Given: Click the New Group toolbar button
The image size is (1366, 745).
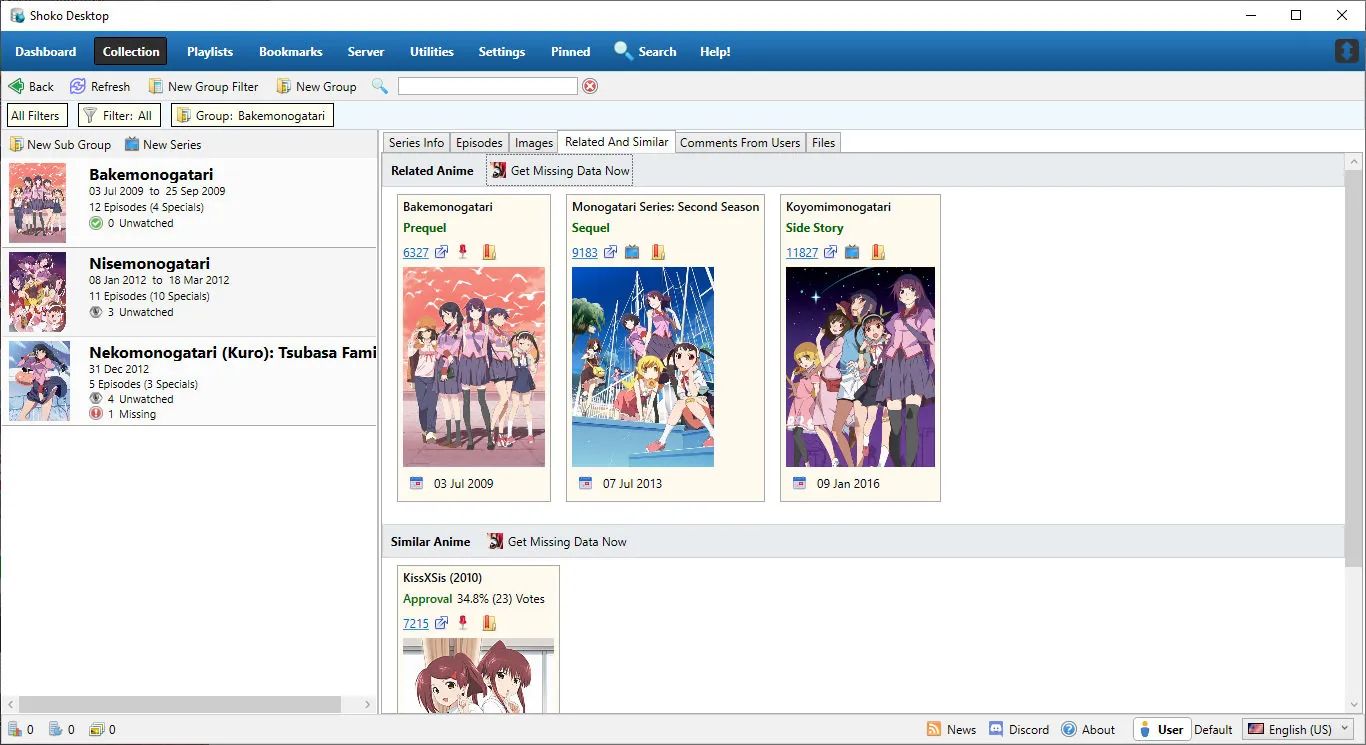Looking at the screenshot, I should tap(316, 86).
